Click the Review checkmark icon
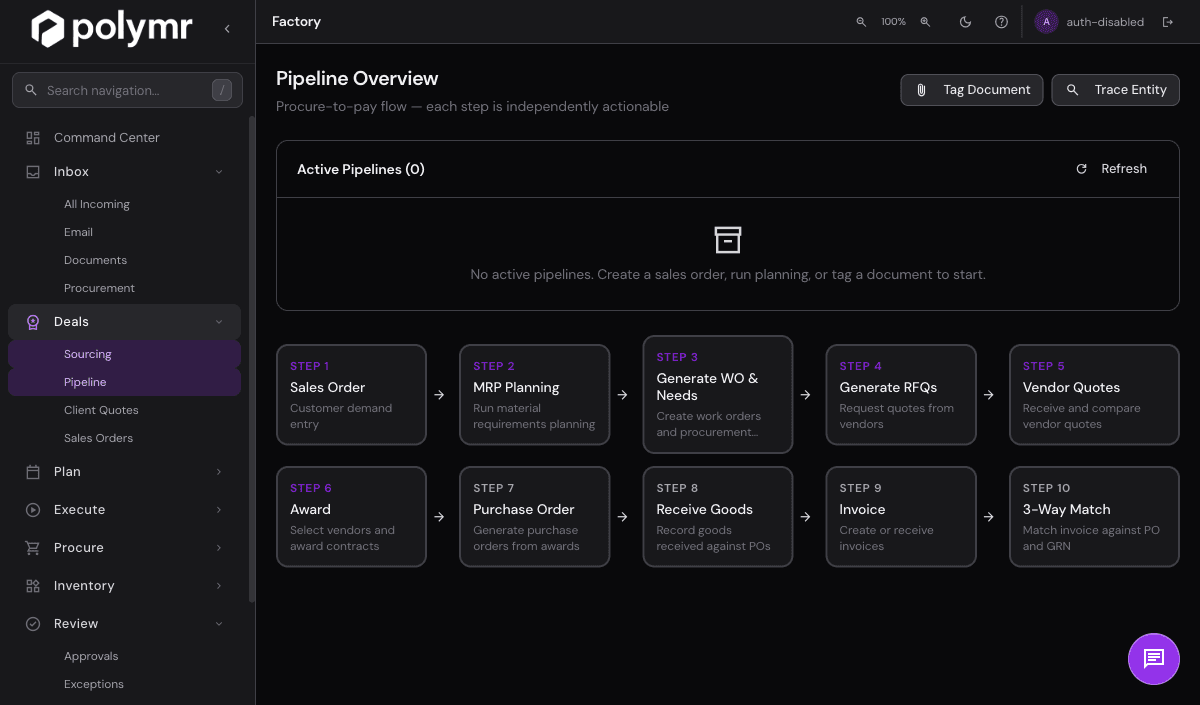This screenshot has height=705, width=1200. click(x=33, y=624)
